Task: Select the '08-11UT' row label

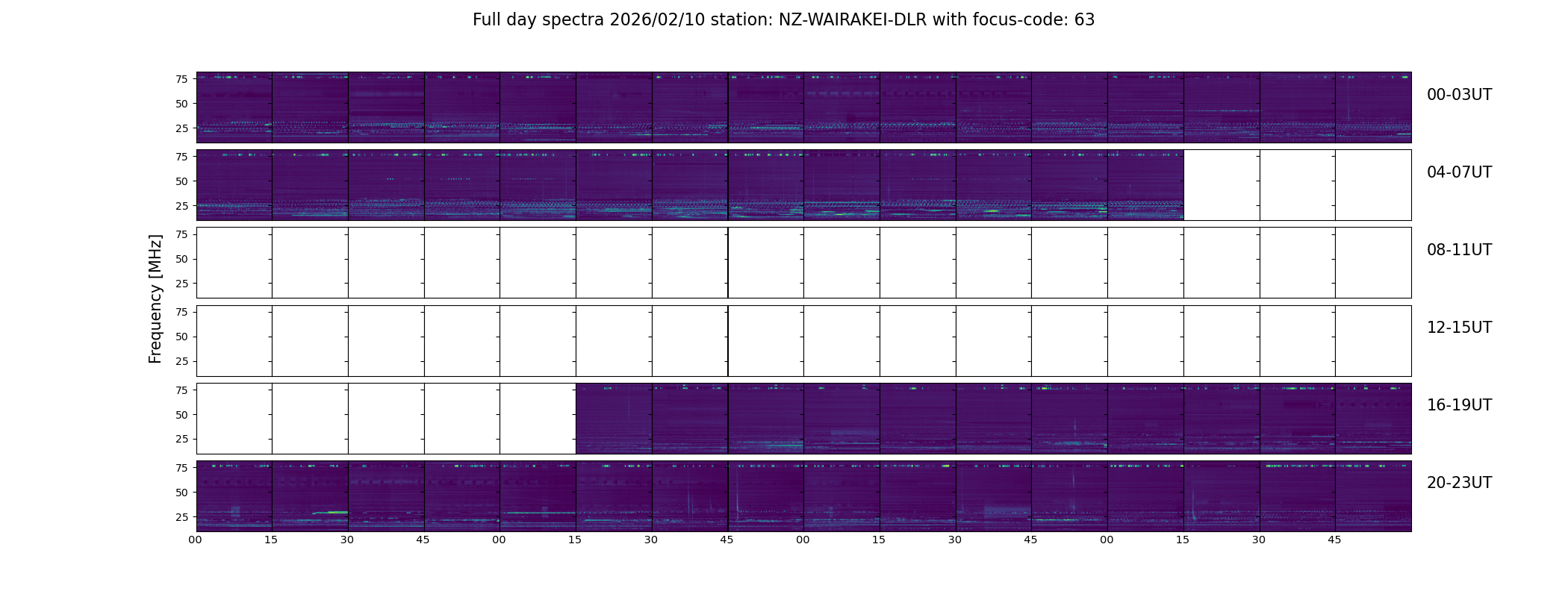Action: [x=1459, y=250]
